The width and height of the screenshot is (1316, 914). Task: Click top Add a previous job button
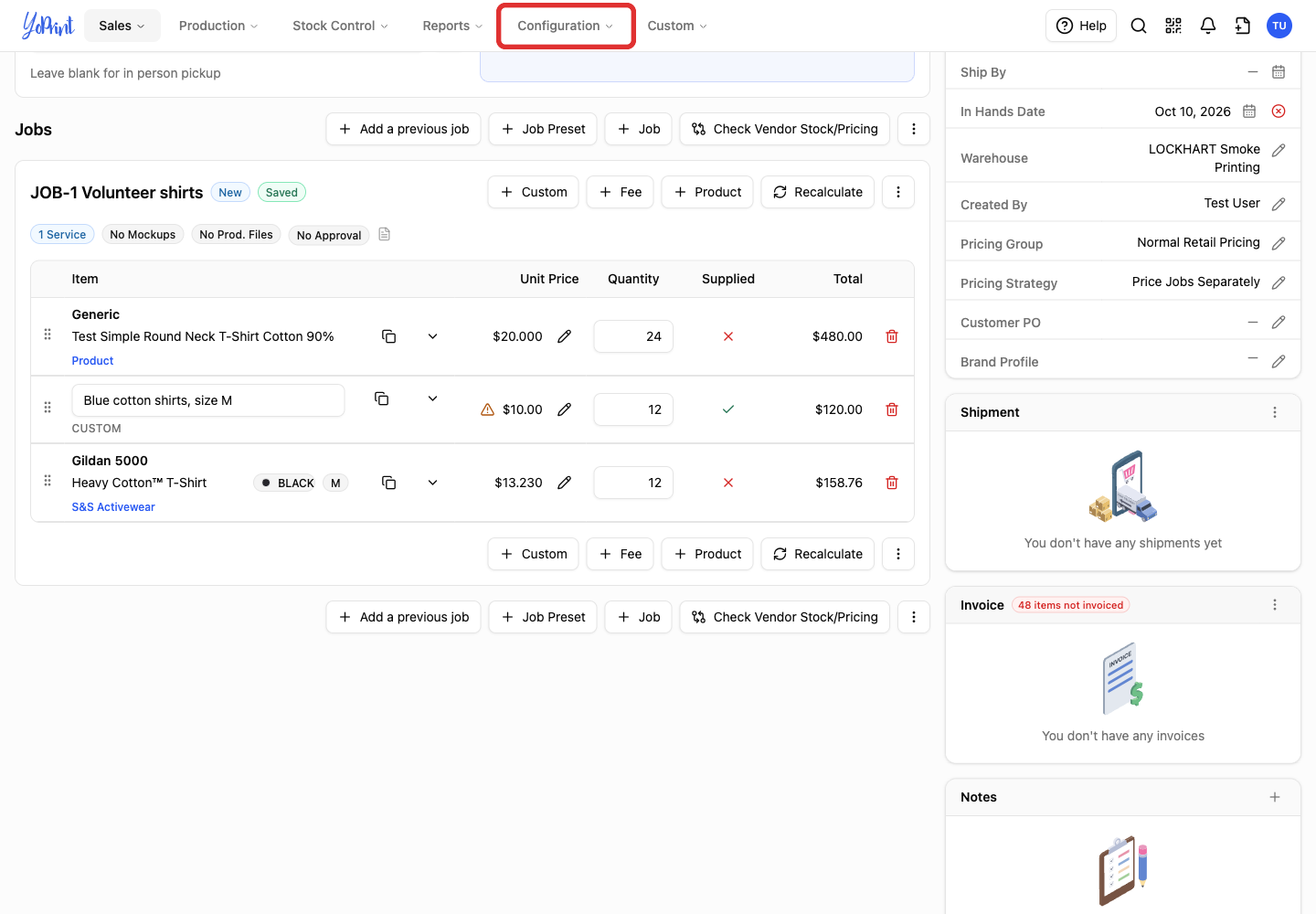[x=404, y=129]
